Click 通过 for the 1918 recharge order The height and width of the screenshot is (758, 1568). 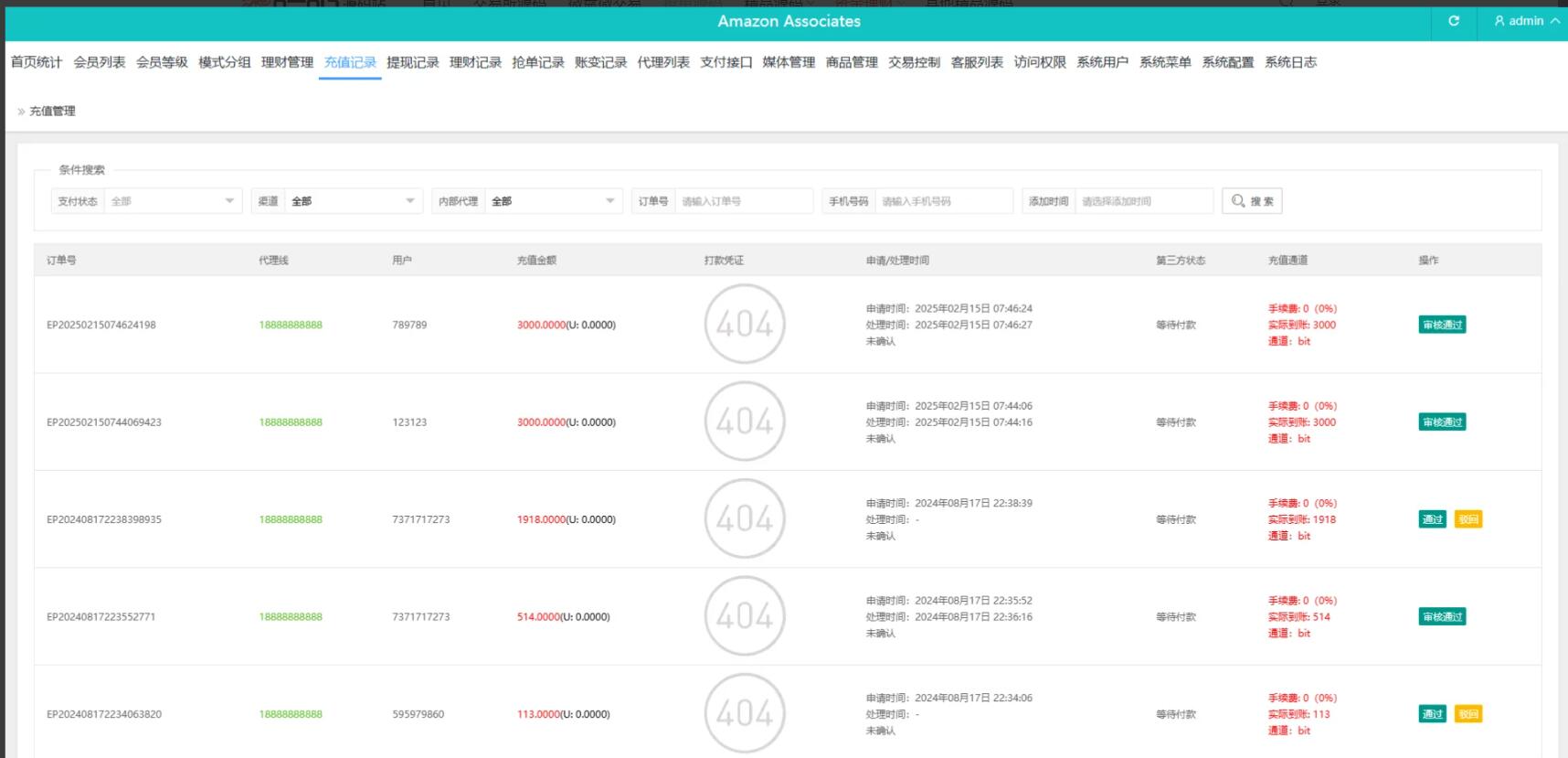[1432, 519]
